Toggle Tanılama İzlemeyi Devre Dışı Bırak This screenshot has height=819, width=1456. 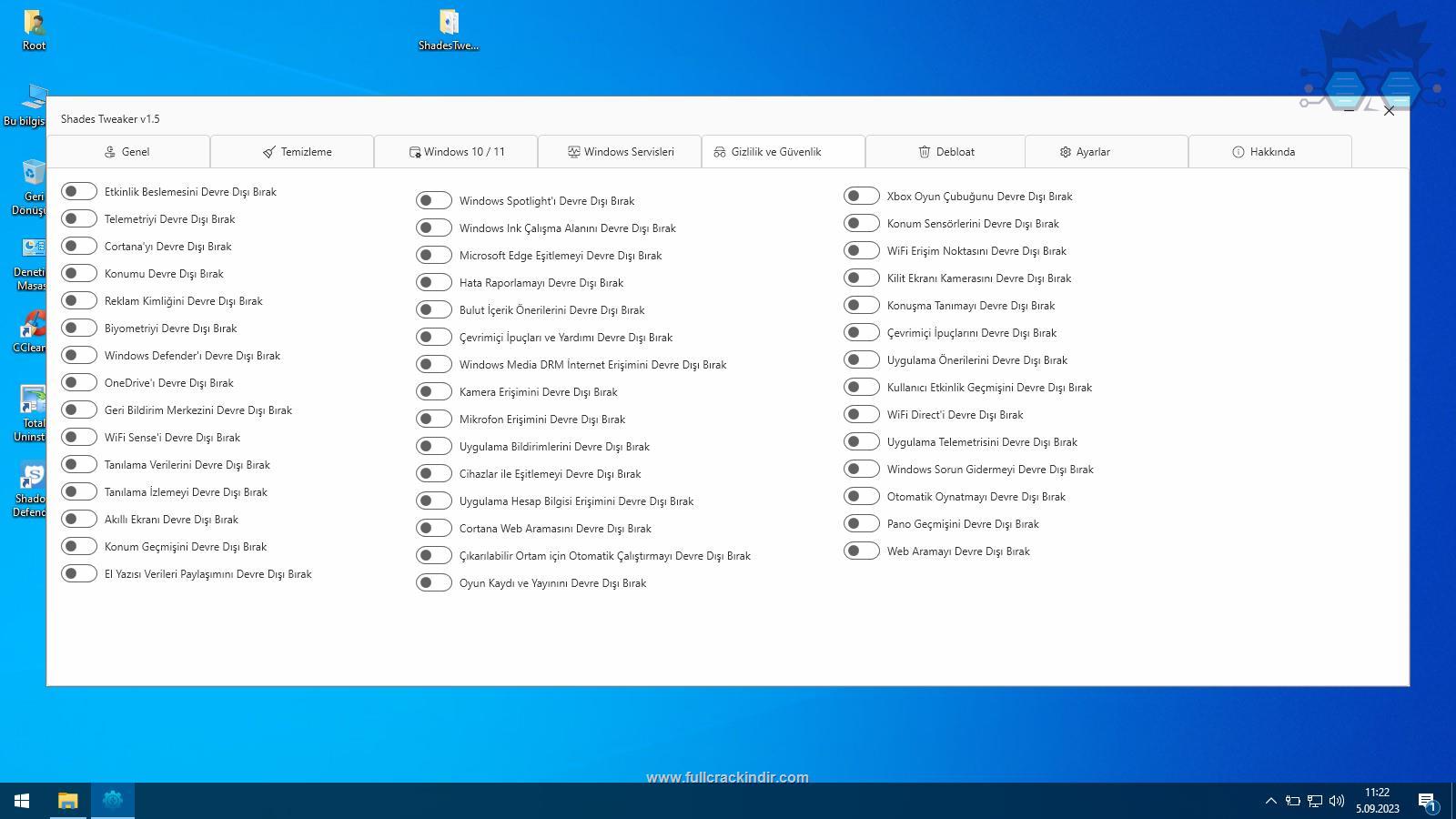click(x=79, y=491)
